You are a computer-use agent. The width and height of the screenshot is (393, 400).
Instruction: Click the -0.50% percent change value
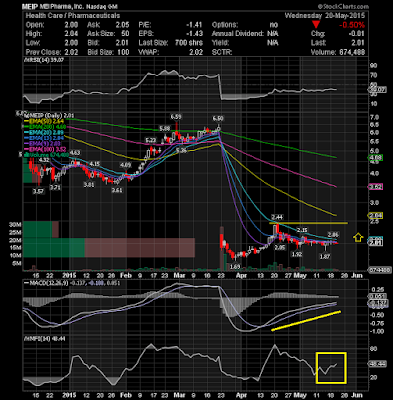[352, 25]
